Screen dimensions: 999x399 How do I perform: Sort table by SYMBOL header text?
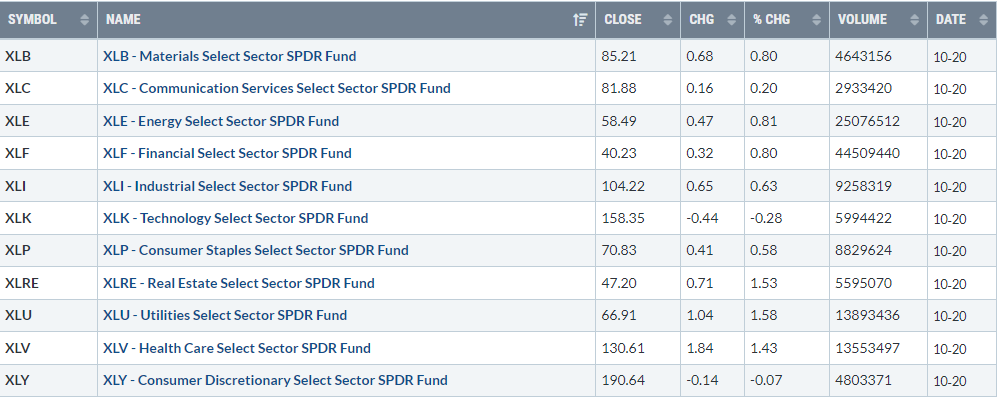(32, 20)
